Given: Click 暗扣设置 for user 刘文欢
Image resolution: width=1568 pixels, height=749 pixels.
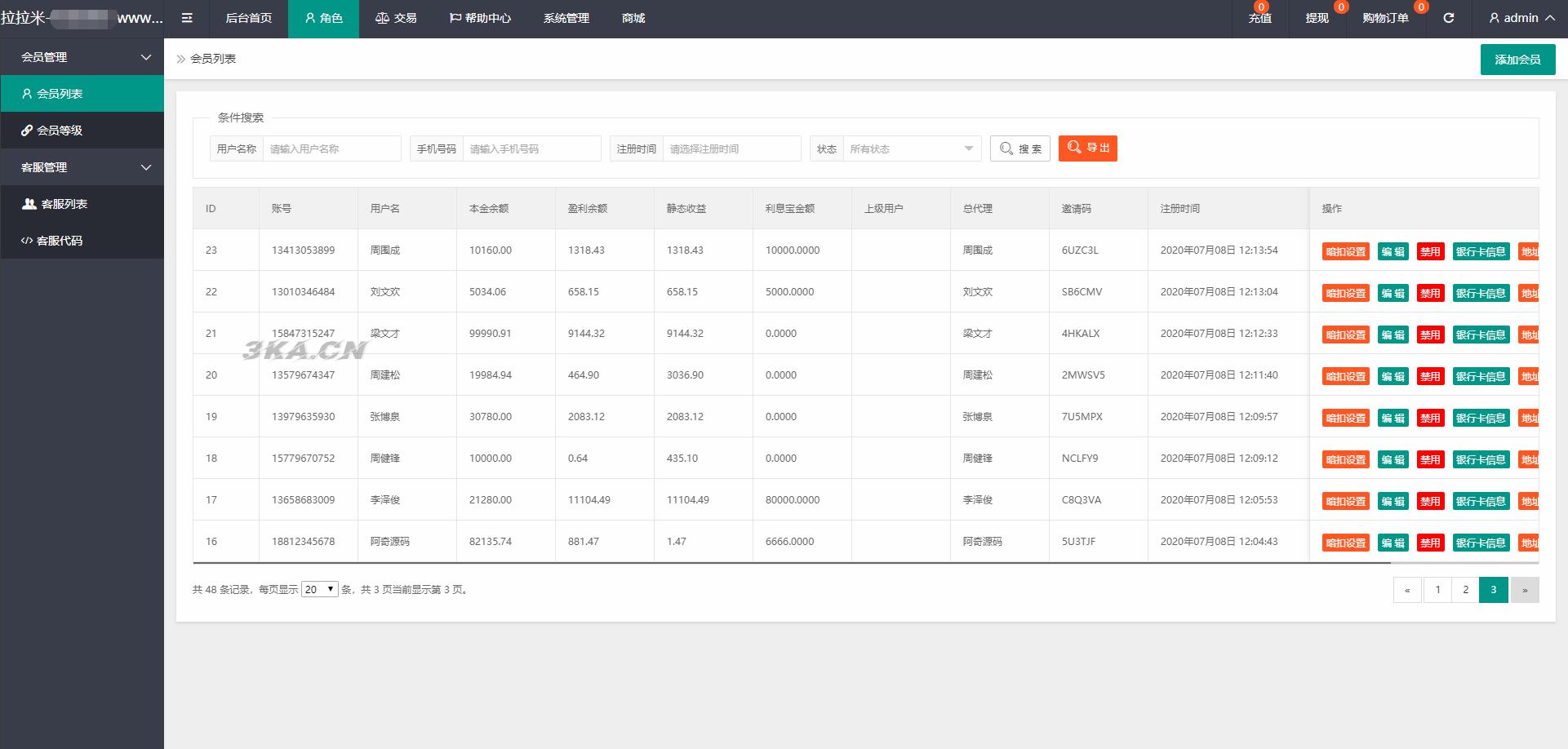Looking at the screenshot, I should [1346, 293].
